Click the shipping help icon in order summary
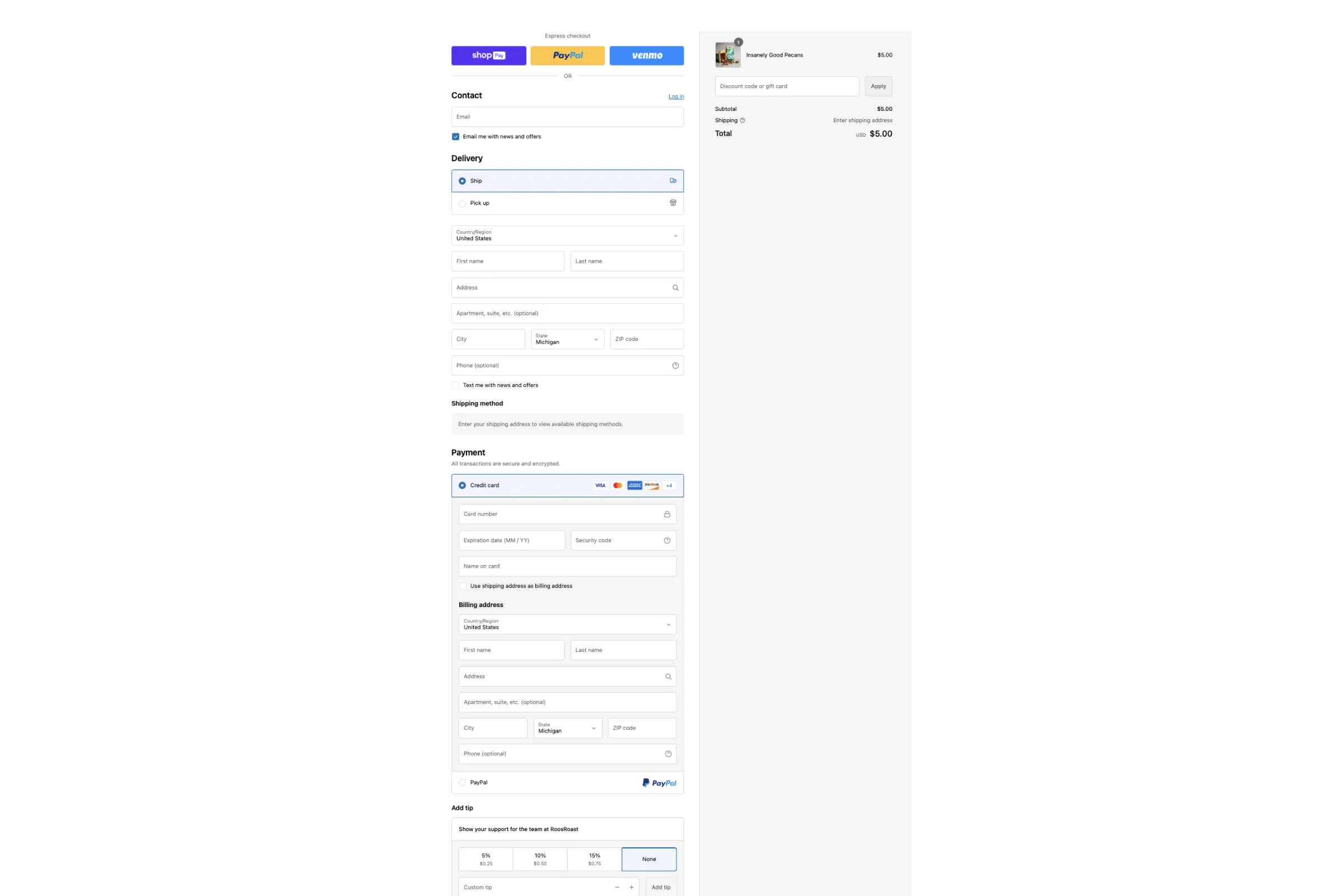 point(743,120)
